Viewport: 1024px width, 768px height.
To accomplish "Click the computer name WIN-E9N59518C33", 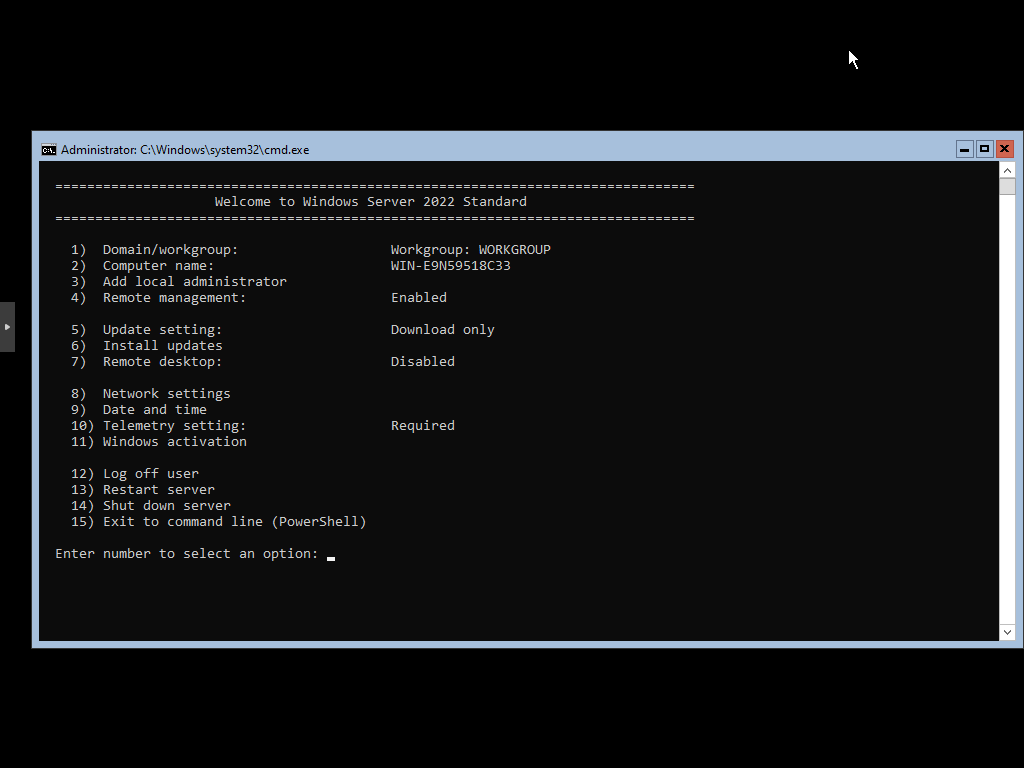I will [450, 266].
